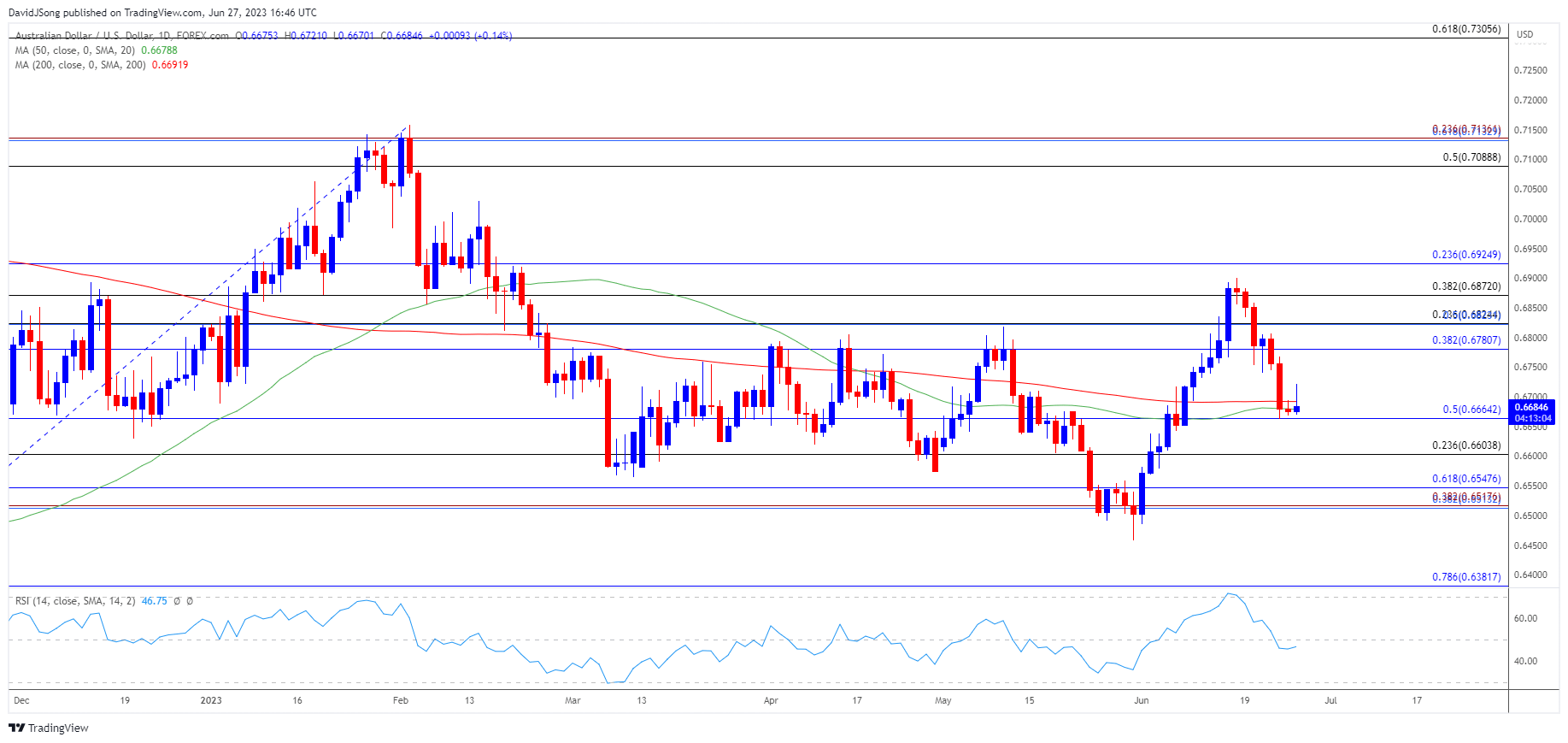Screen dimensions: 1568x743
Task: Select the MA 50 indicator legend
Action: 75,50
